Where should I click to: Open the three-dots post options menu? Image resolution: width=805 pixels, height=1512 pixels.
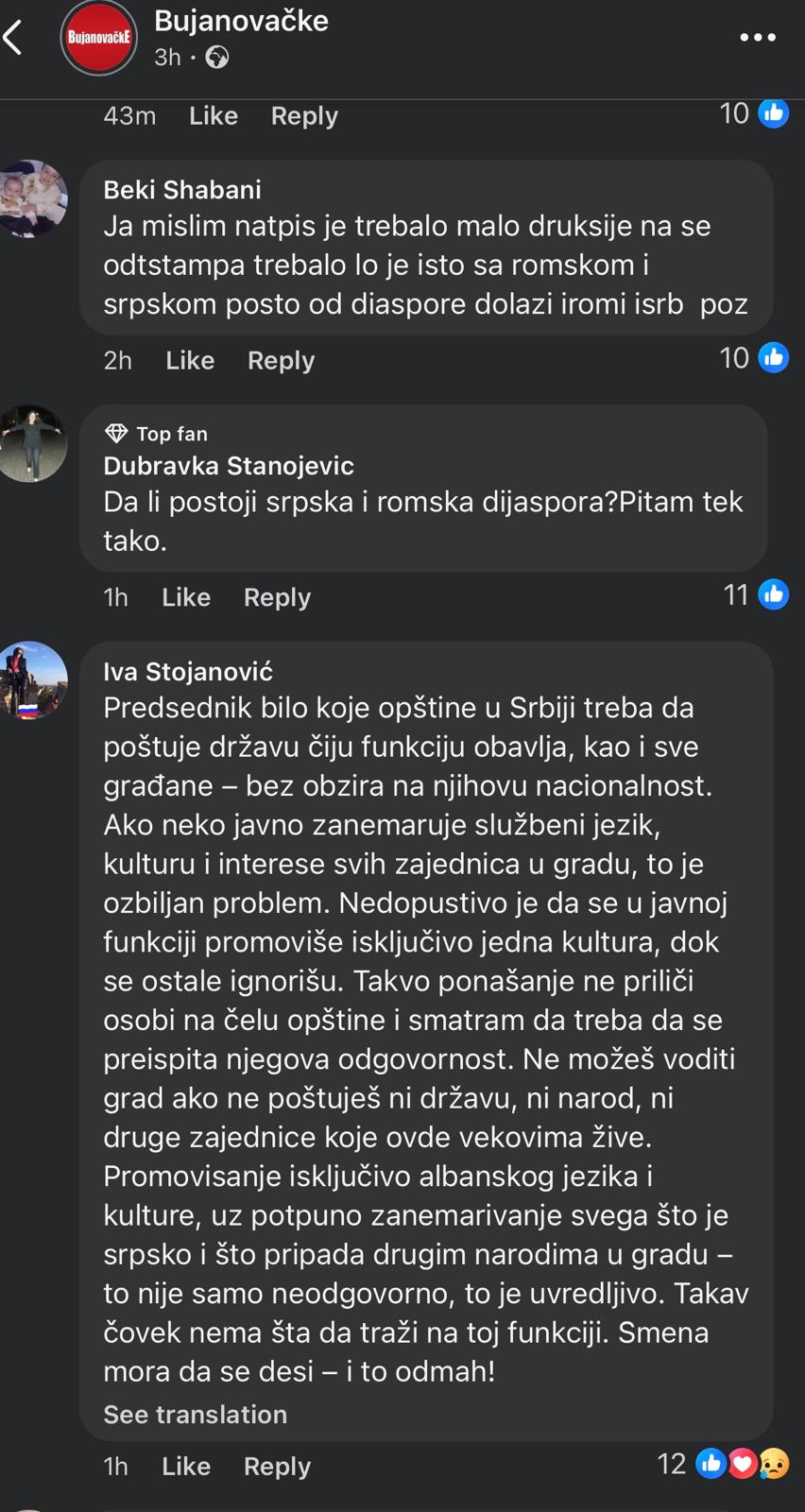click(x=757, y=38)
